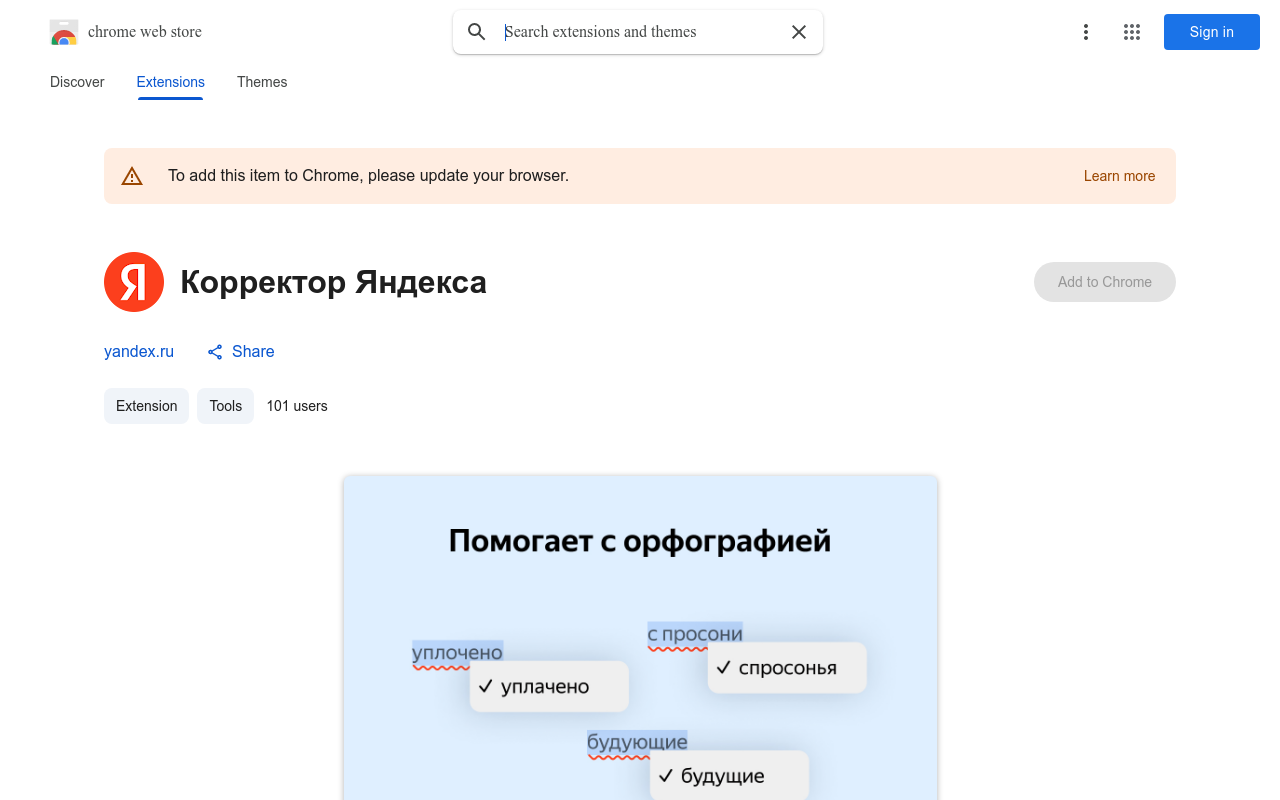The width and height of the screenshot is (1280, 800).
Task: Open the yandex.ru developer link
Action: tap(138, 352)
